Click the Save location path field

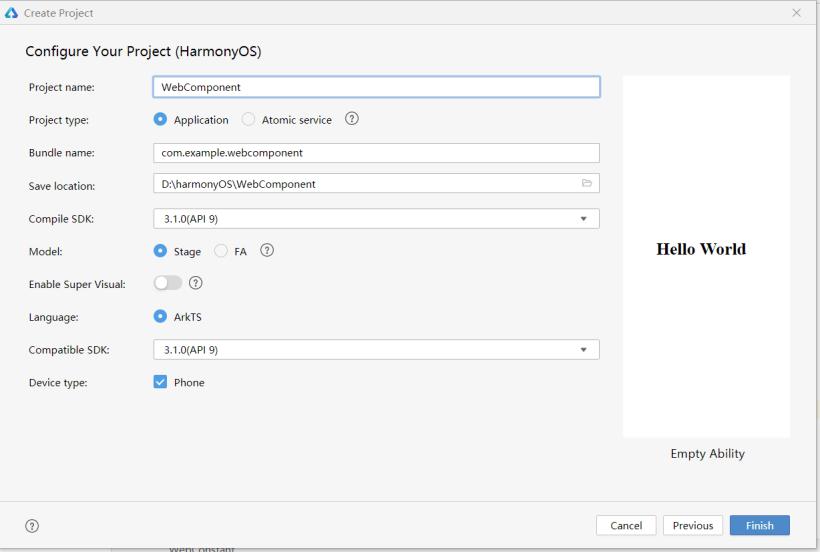point(376,183)
